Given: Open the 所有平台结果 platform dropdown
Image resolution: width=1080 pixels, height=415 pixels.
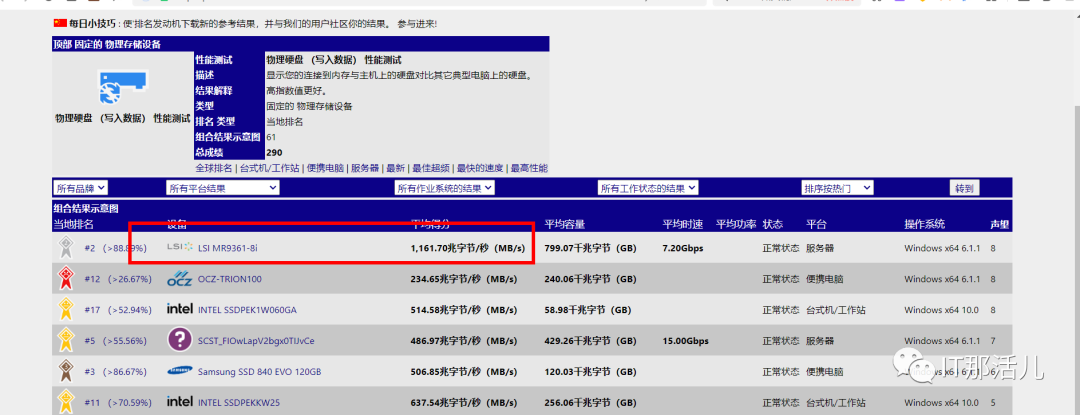Looking at the screenshot, I should coord(222,188).
